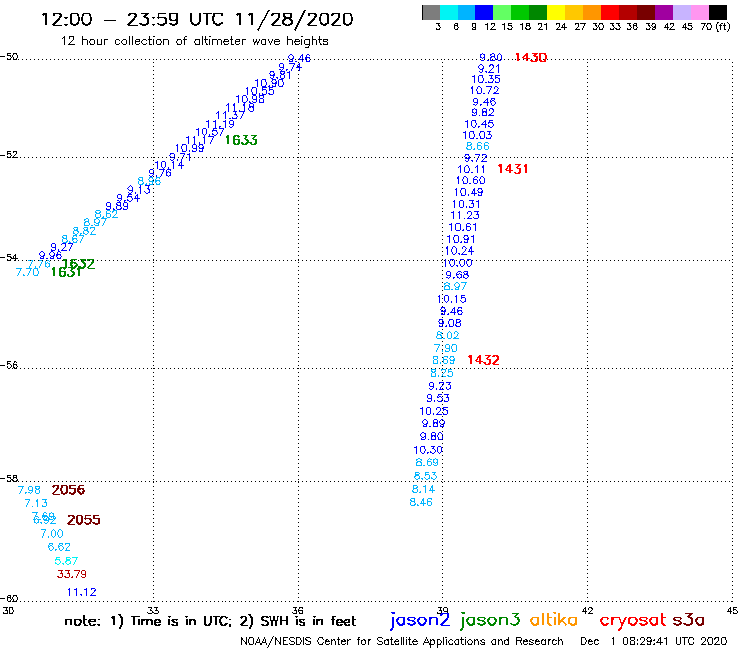Click the red time label 1431
Screen dimensions: 740x650
pyautogui.click(x=513, y=169)
